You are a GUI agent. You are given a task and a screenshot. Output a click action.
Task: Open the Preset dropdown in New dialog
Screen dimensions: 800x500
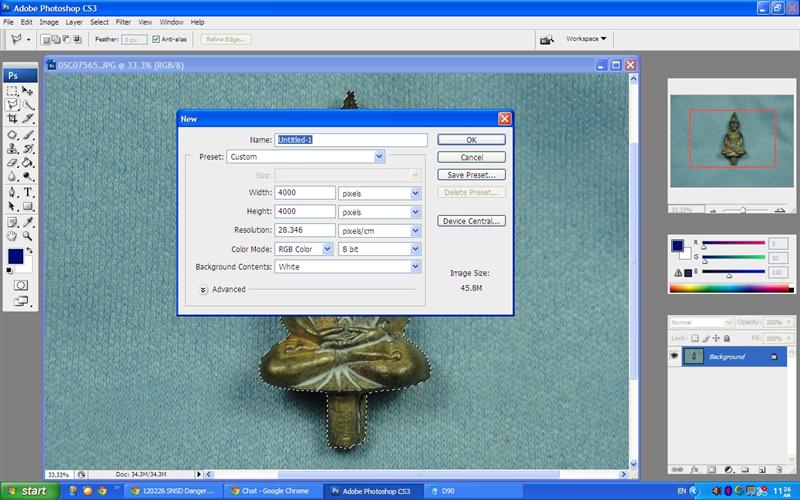(379, 157)
